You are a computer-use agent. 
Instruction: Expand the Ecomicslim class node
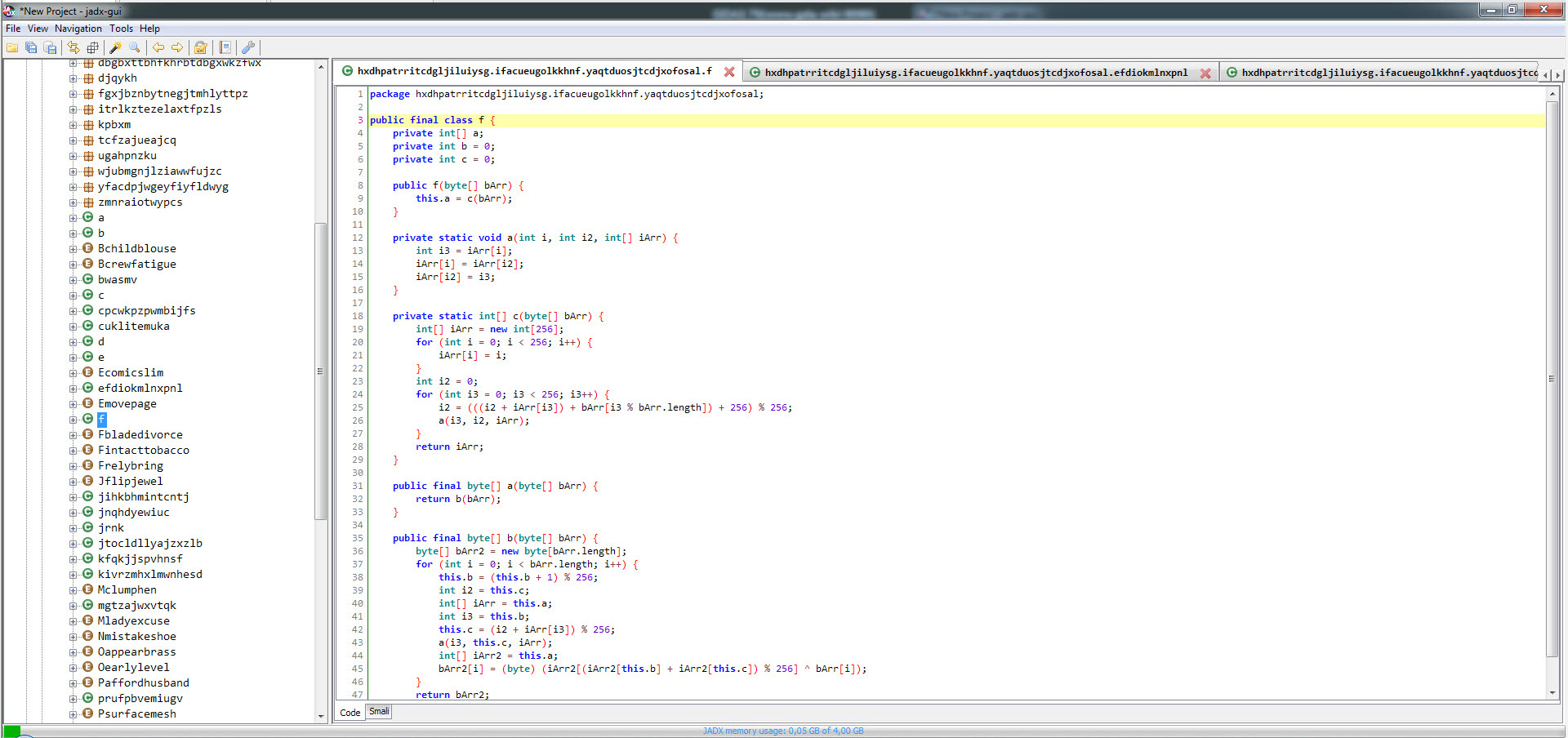tap(73, 373)
